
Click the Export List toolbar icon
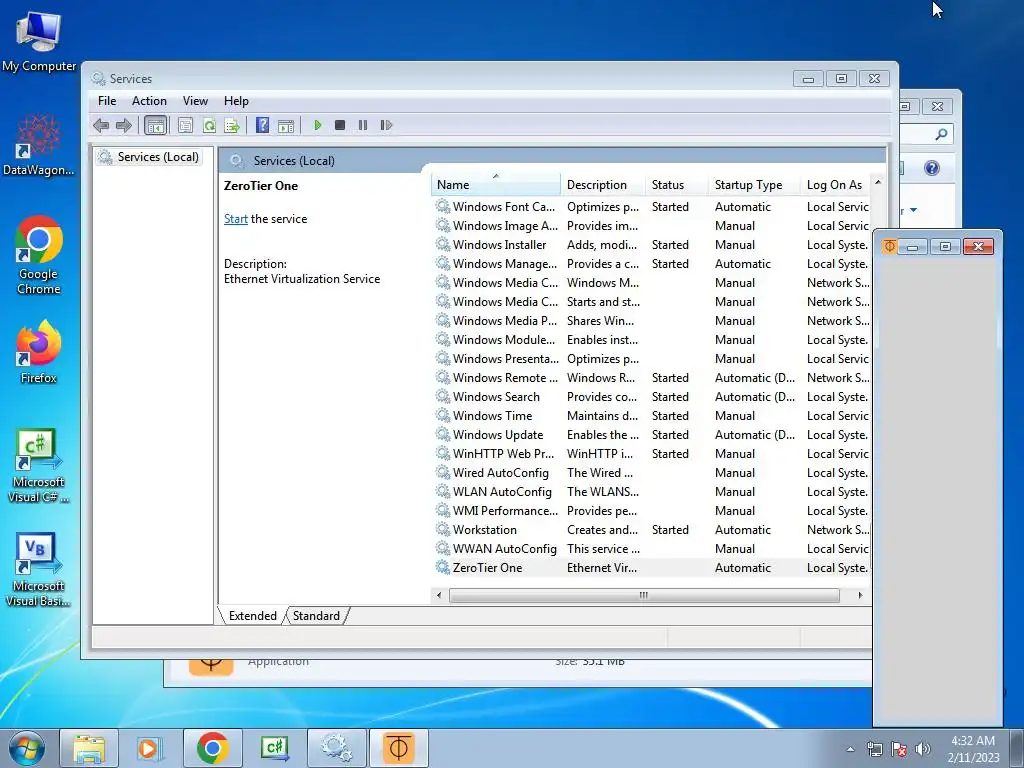tap(232, 125)
